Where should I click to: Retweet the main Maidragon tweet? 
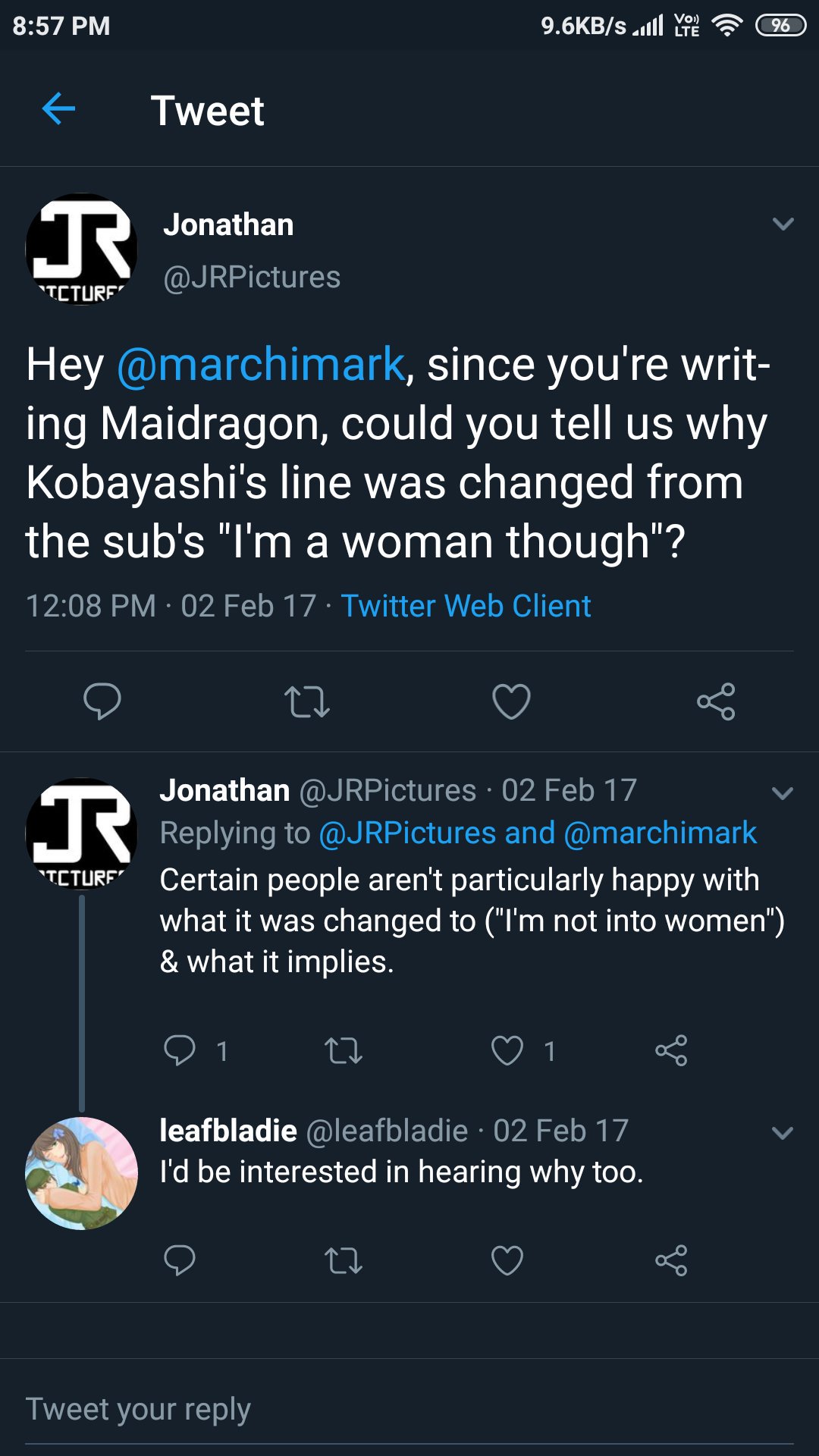[307, 701]
